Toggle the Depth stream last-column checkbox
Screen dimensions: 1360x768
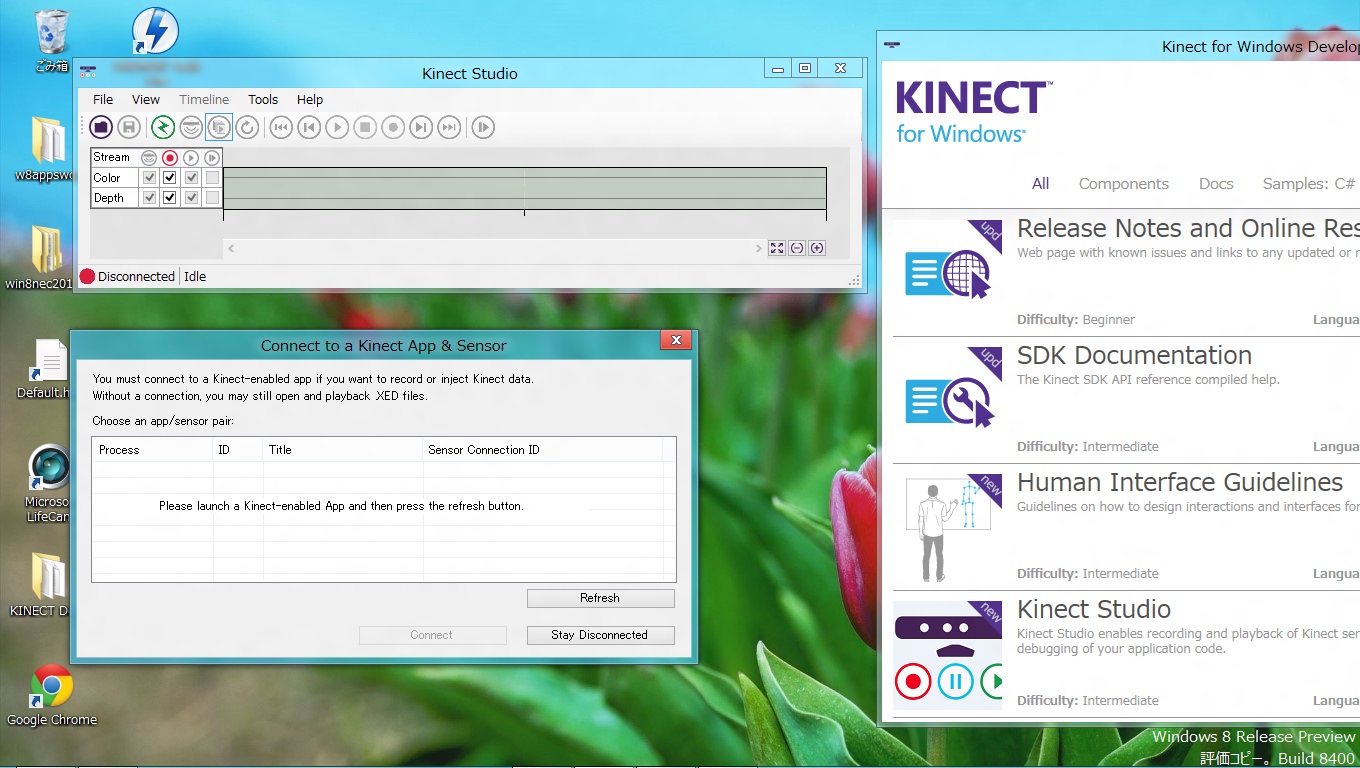[x=212, y=198]
